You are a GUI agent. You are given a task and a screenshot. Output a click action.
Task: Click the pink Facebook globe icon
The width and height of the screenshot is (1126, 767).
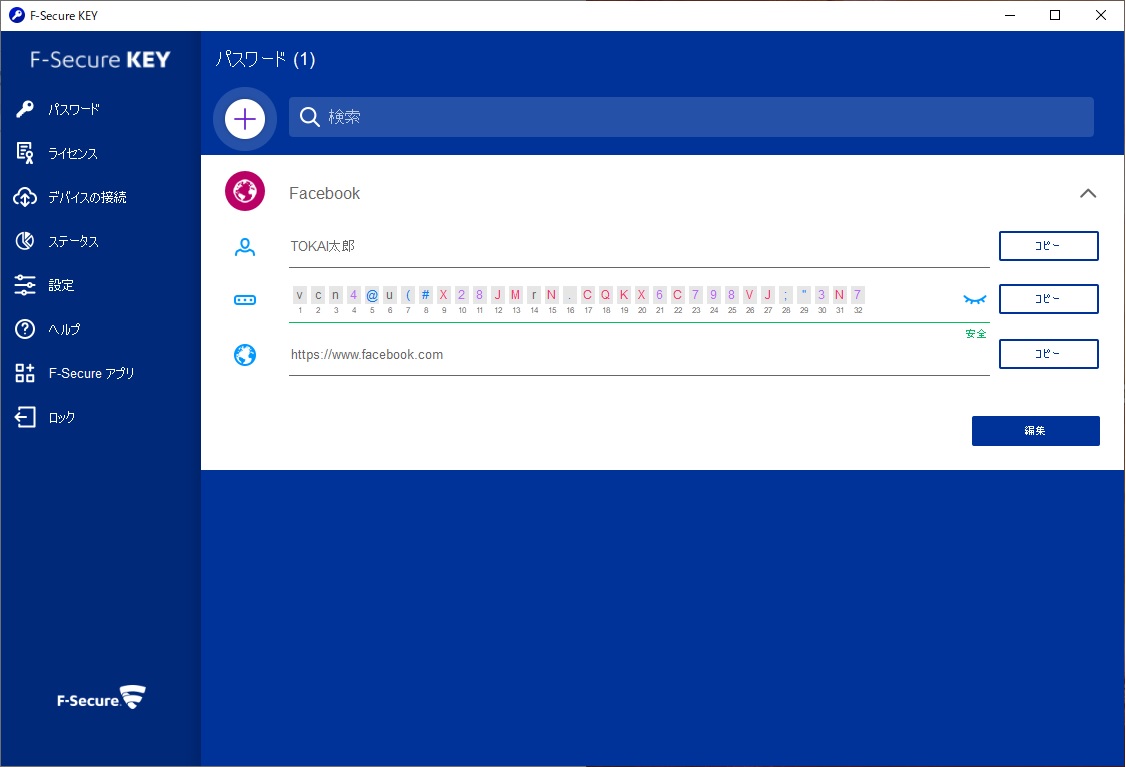coord(245,192)
